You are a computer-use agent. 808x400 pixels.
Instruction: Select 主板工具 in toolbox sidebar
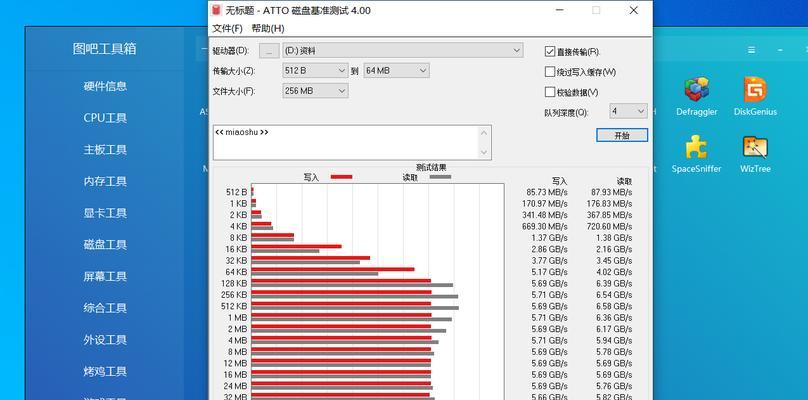point(105,150)
